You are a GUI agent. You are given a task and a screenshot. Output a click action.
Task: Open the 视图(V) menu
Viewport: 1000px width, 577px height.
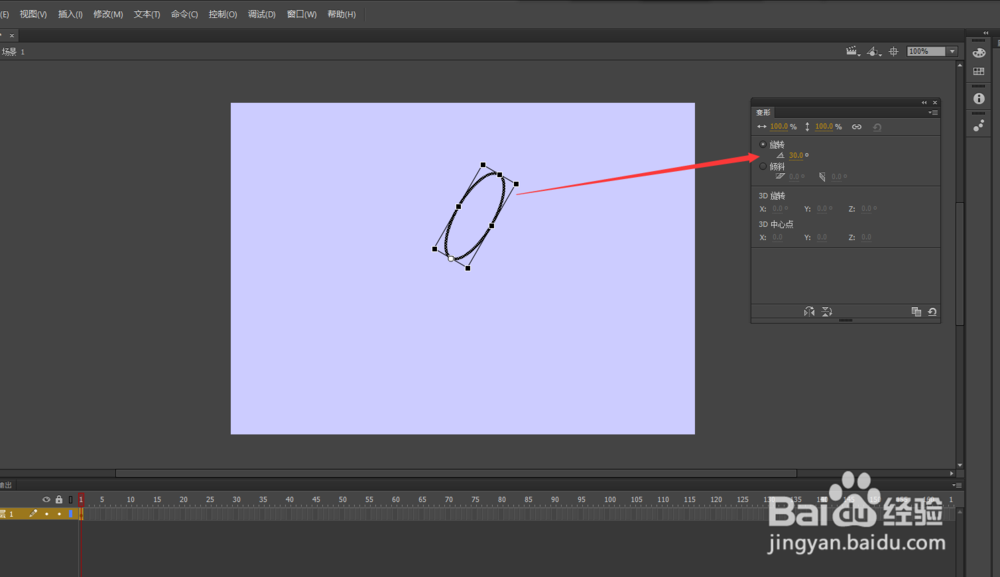point(33,14)
